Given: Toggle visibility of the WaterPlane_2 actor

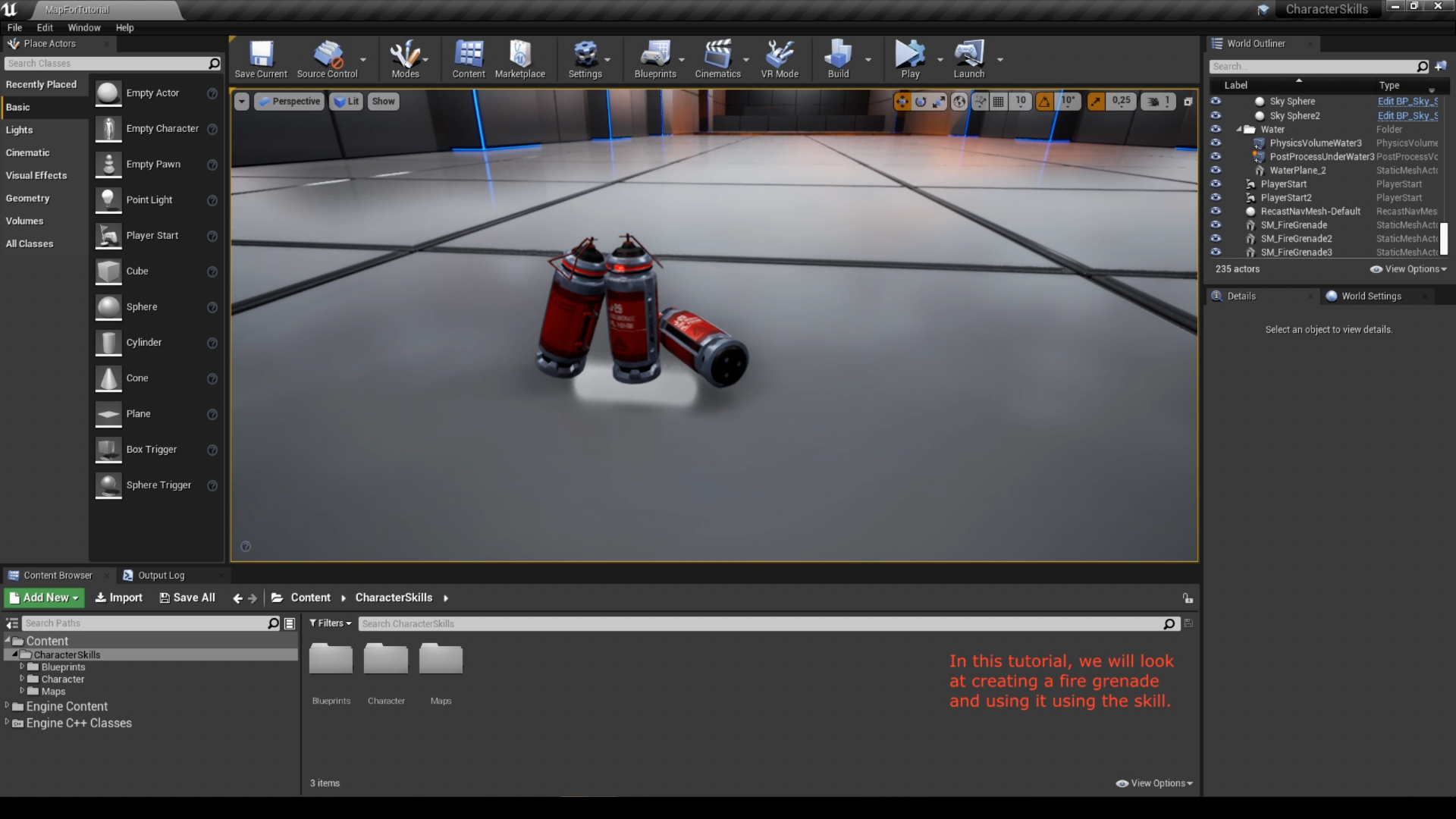Looking at the screenshot, I should (x=1216, y=170).
